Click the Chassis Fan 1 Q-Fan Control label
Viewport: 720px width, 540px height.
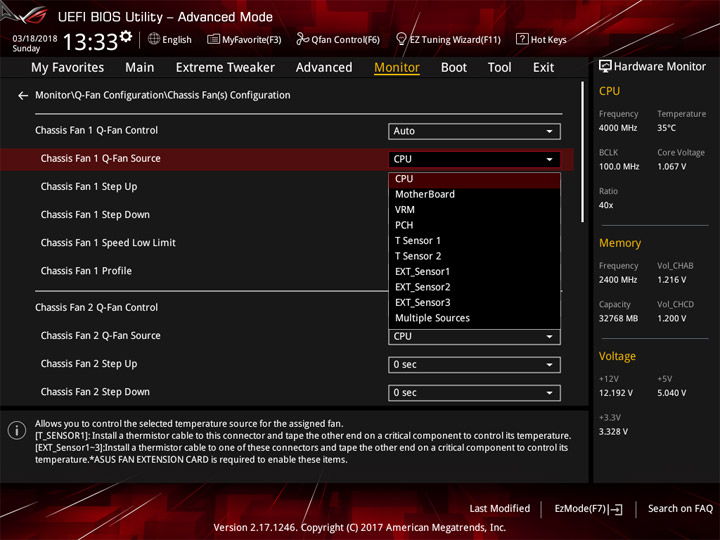[96, 130]
